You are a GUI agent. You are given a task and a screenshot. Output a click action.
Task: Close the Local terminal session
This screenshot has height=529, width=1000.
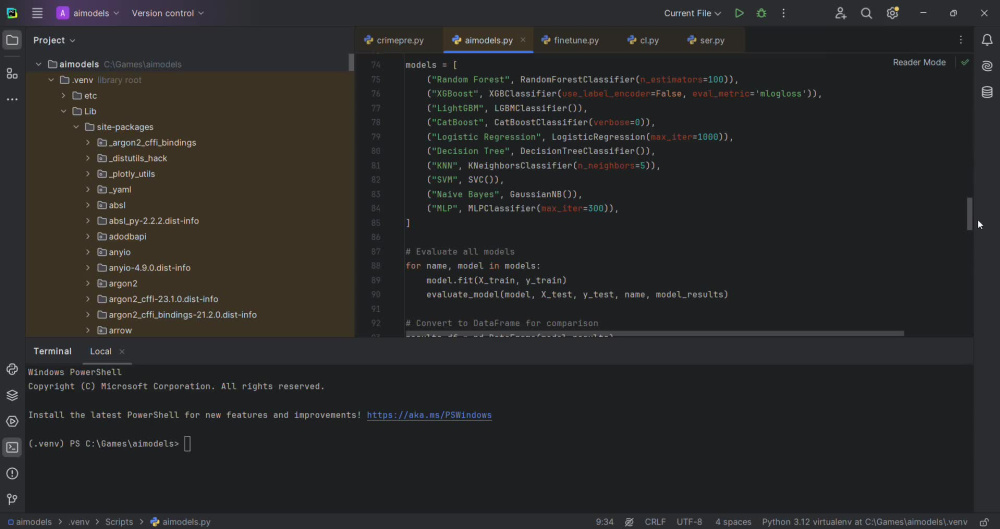(x=122, y=352)
